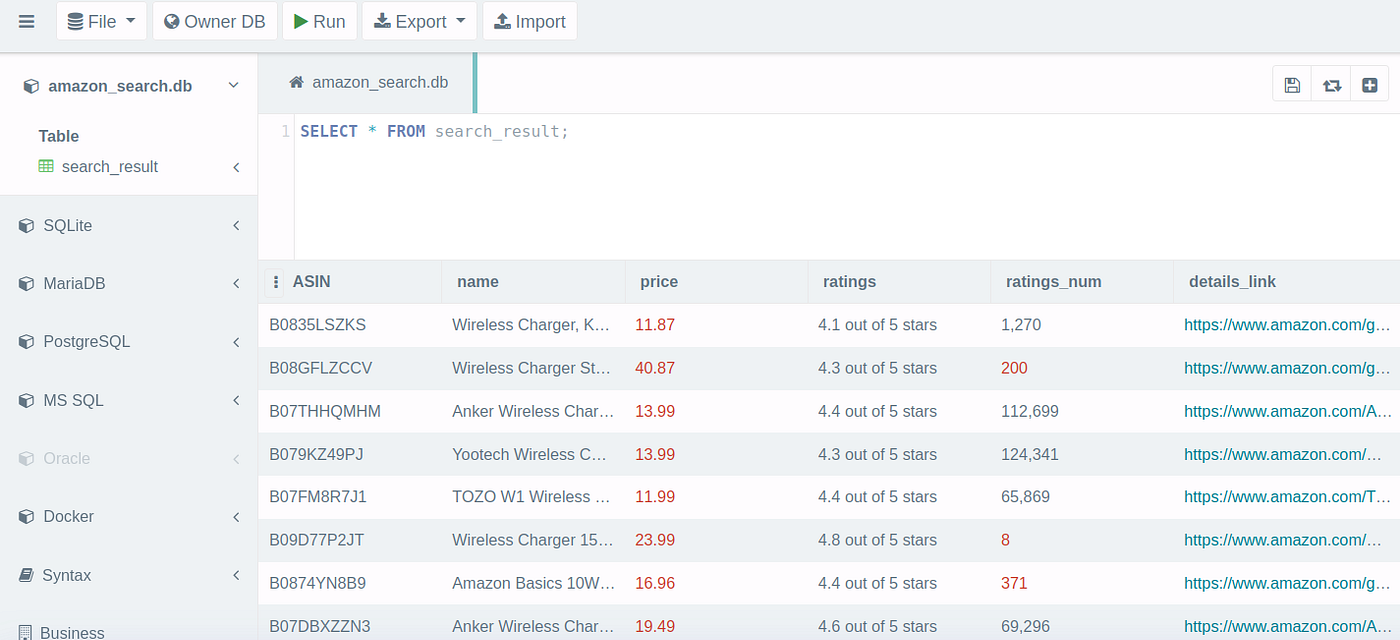Screen dimensions: 1400x640
Task: Click the database icon next to amazon_search.db
Action: [30, 85]
